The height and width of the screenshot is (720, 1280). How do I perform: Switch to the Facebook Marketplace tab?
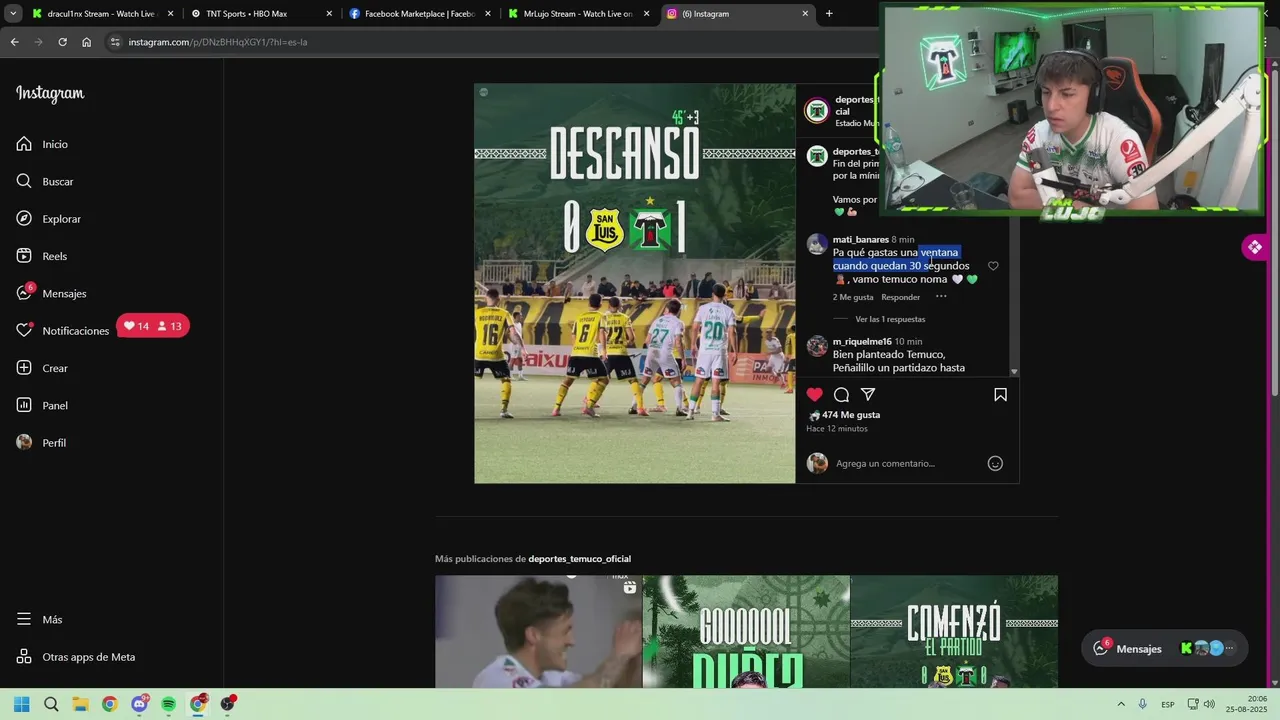point(419,14)
